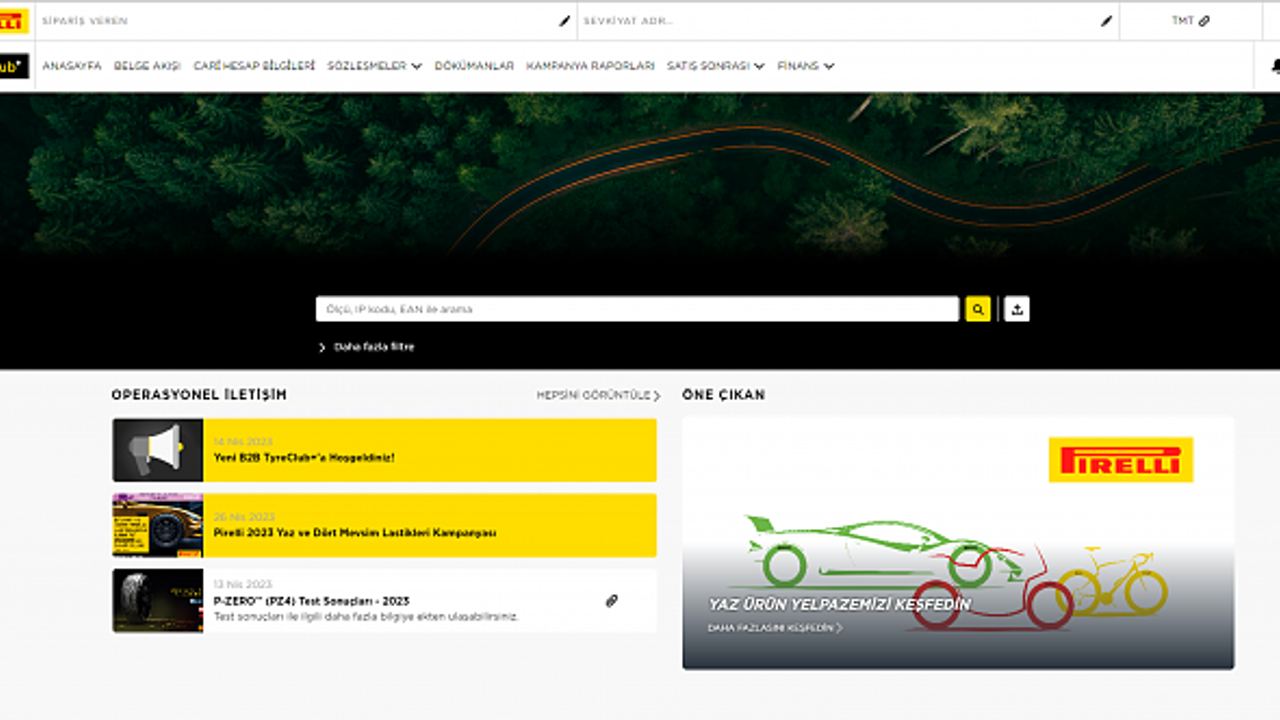This screenshot has width=1280, height=720.
Task: Click the tyre search input field
Action: point(637,310)
